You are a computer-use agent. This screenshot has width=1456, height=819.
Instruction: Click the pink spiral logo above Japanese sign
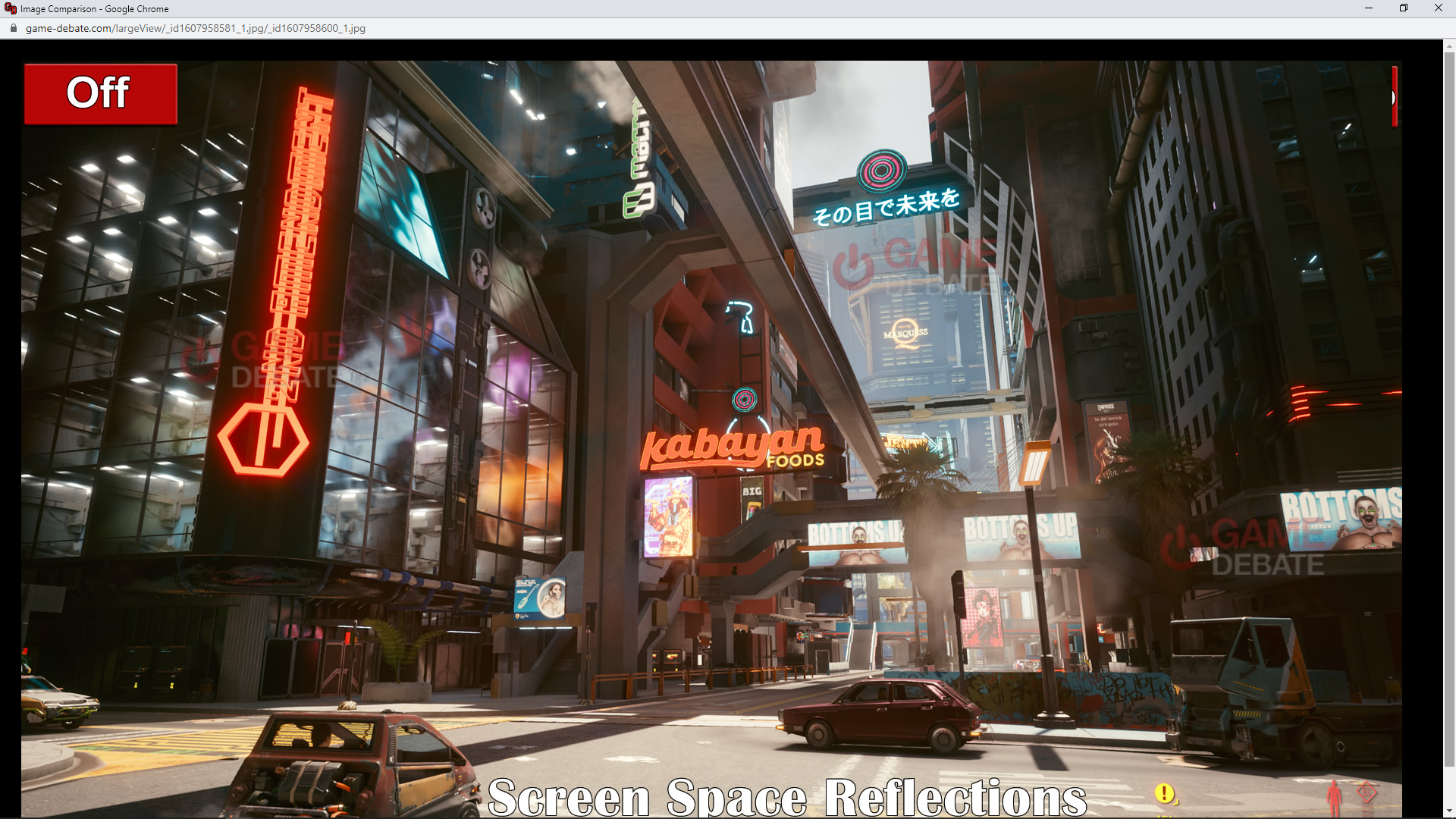click(x=881, y=171)
